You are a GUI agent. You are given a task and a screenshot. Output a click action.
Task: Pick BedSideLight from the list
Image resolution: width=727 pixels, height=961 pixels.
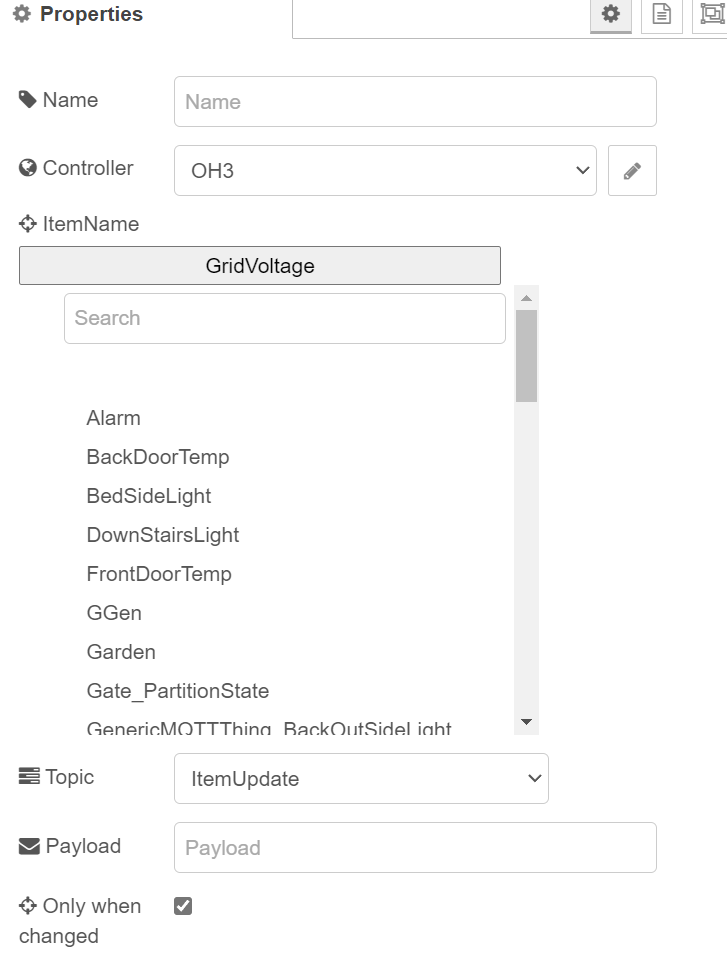click(x=149, y=496)
